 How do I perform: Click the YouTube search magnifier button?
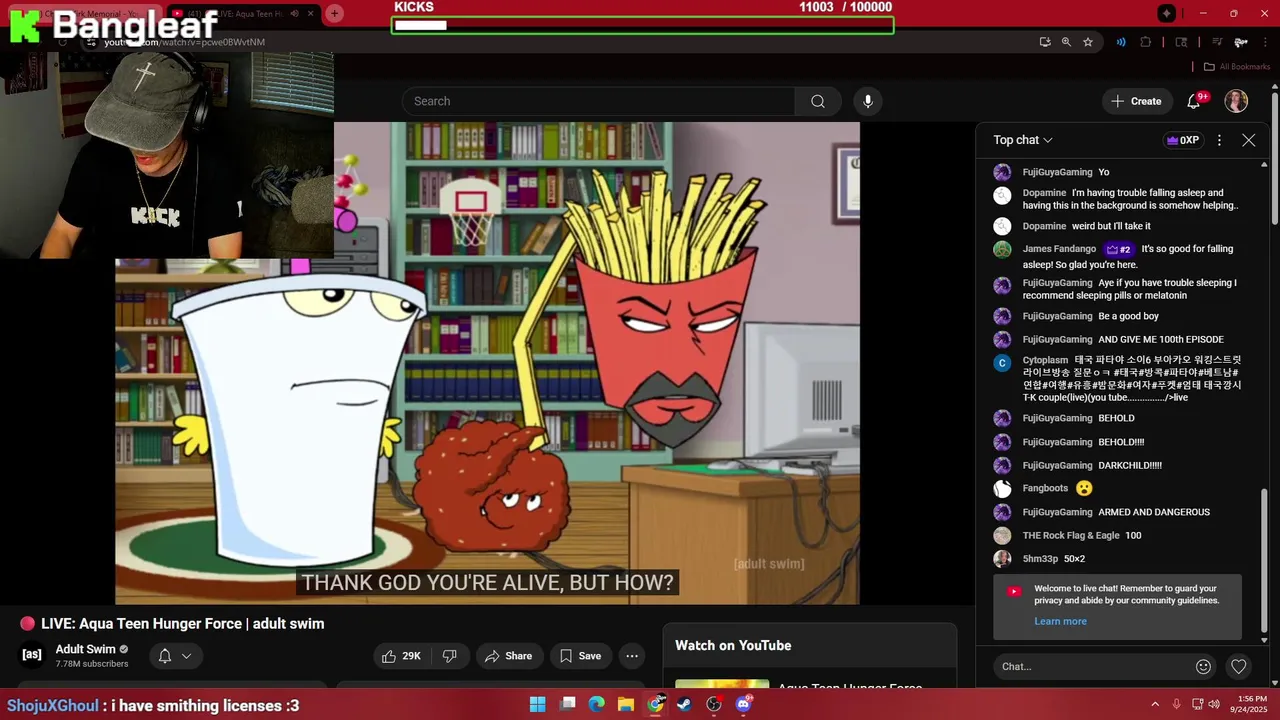click(x=818, y=101)
